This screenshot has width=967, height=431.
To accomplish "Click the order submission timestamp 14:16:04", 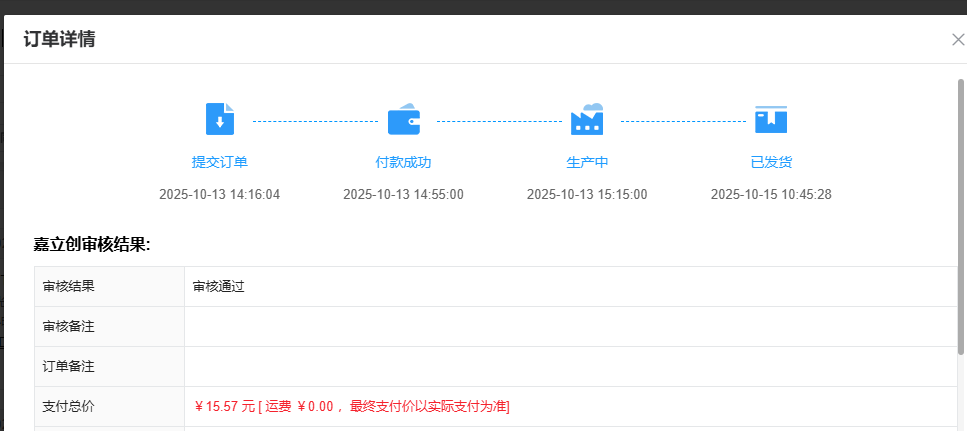I will [x=219, y=194].
